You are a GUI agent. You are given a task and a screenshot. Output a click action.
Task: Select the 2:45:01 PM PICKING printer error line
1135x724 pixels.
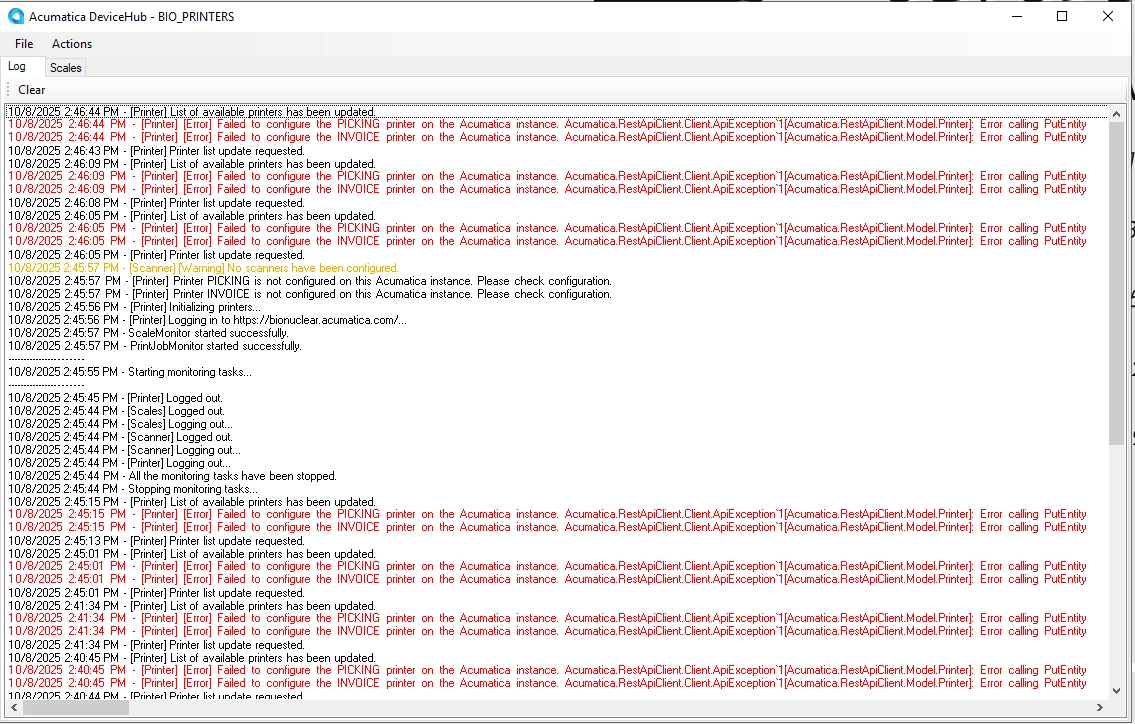547,567
